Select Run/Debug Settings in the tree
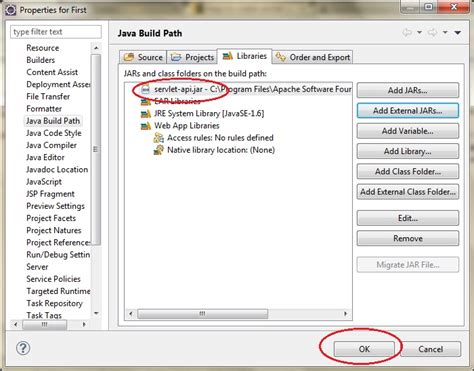The image size is (474, 371). click(58, 255)
